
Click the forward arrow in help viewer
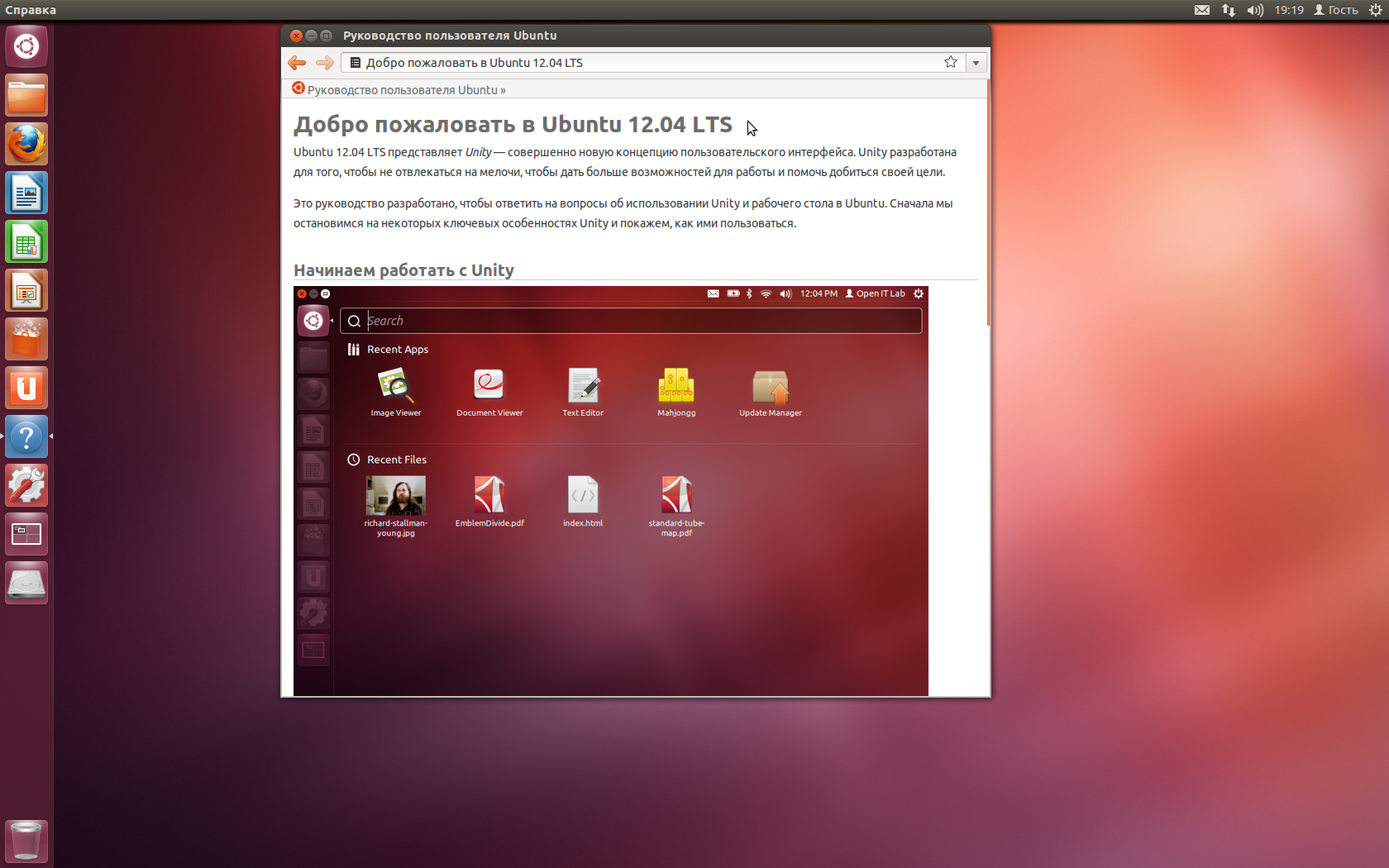325,63
